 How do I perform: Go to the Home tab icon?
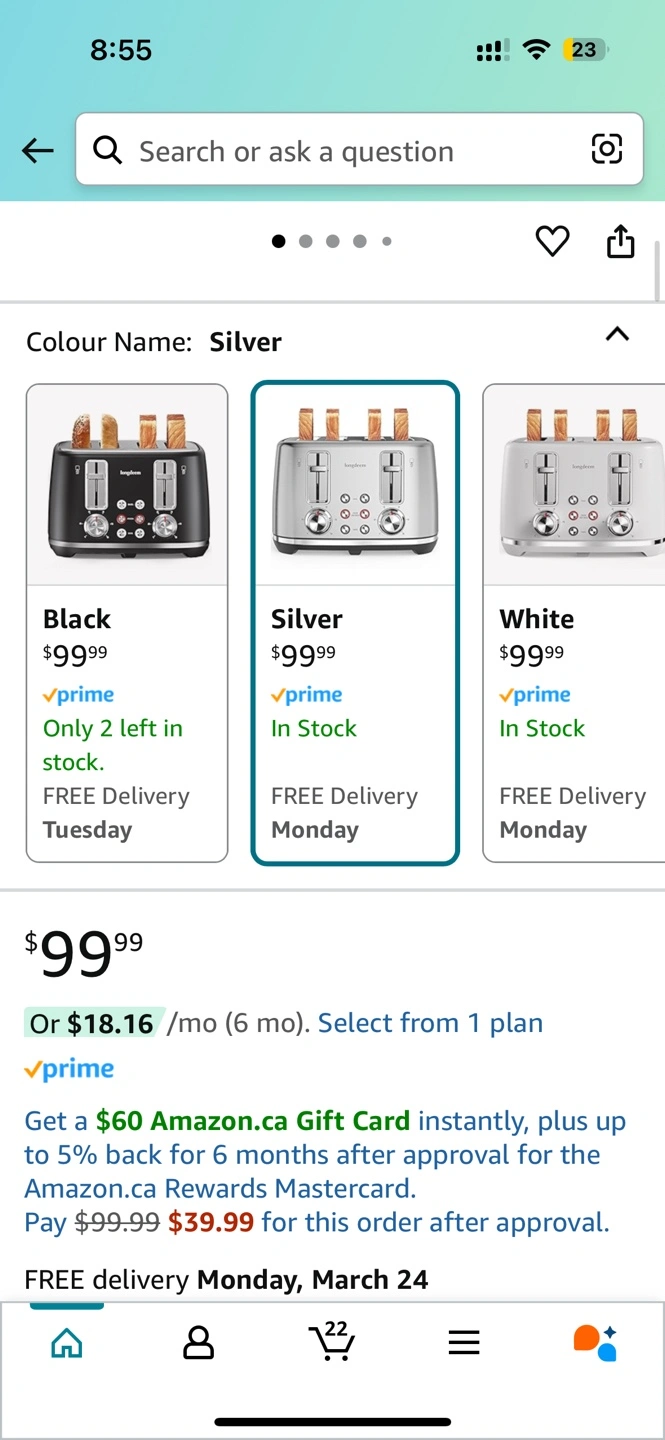click(67, 1342)
